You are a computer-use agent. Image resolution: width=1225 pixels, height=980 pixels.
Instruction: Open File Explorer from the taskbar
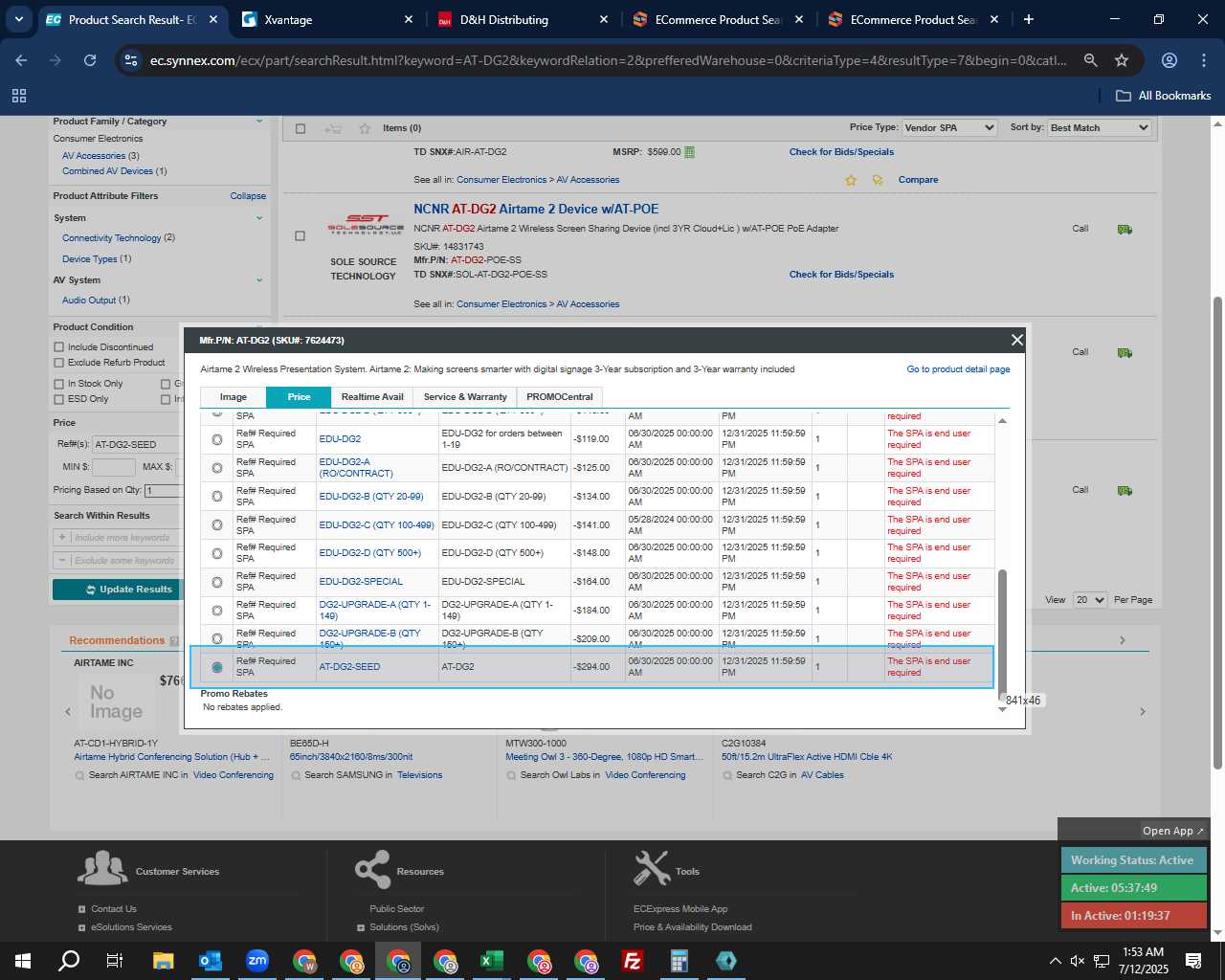click(163, 961)
